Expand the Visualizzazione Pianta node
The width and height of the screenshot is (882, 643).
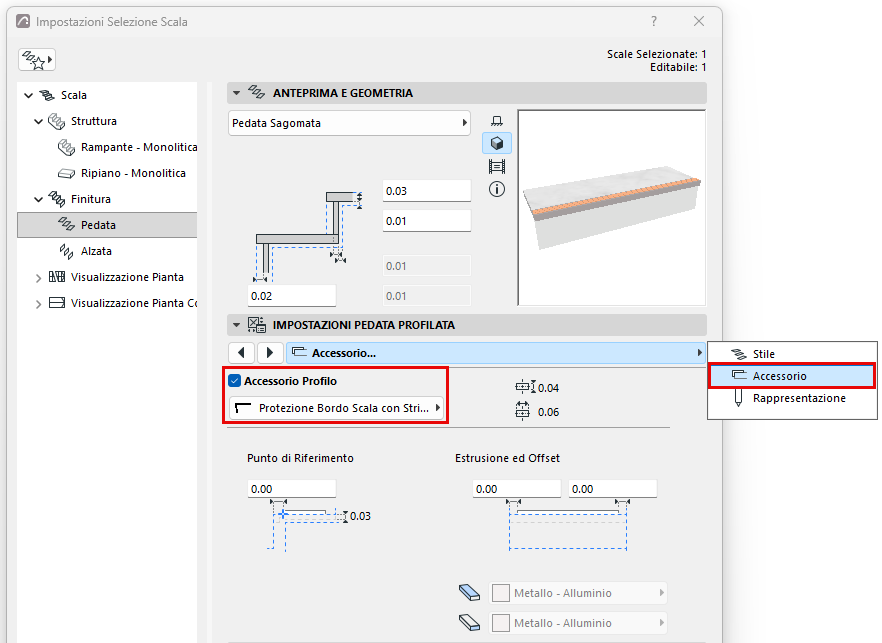click(x=38, y=278)
